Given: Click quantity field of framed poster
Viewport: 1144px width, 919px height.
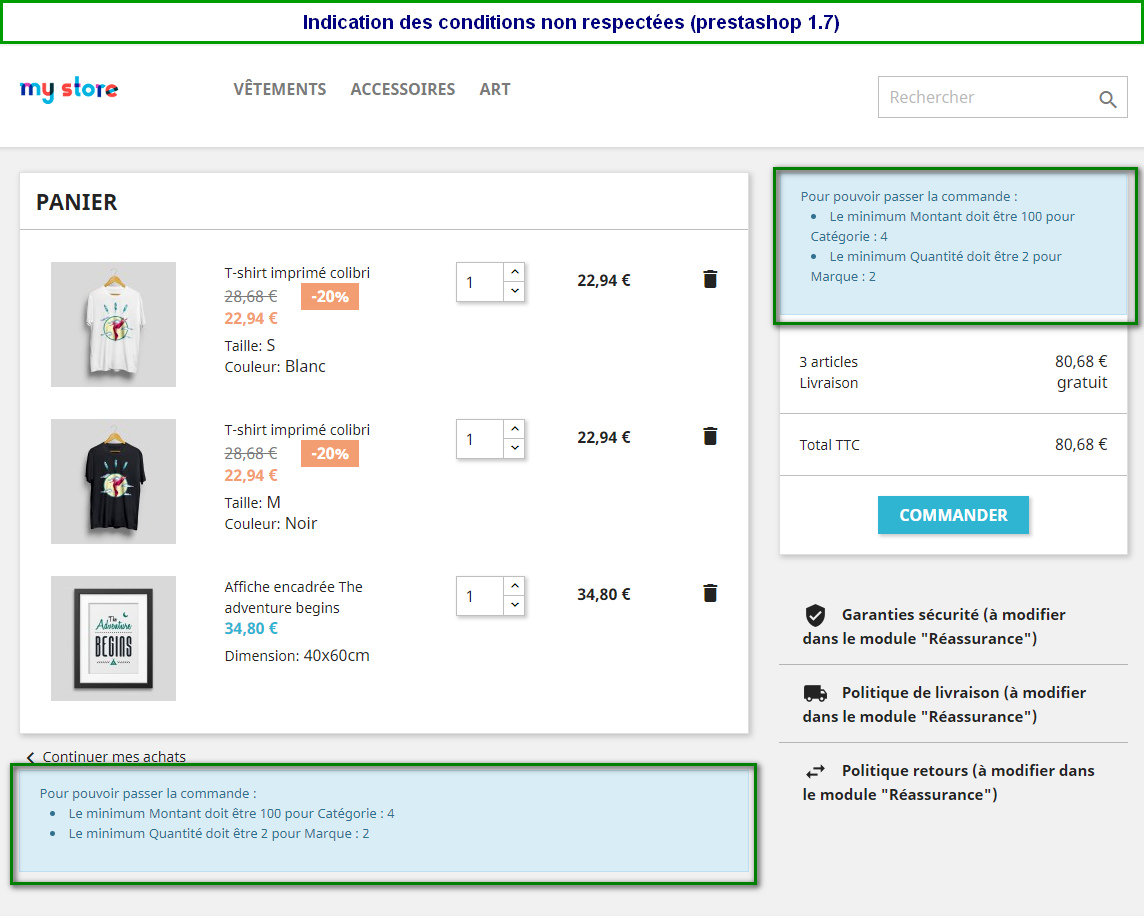Looking at the screenshot, I should tap(480, 596).
